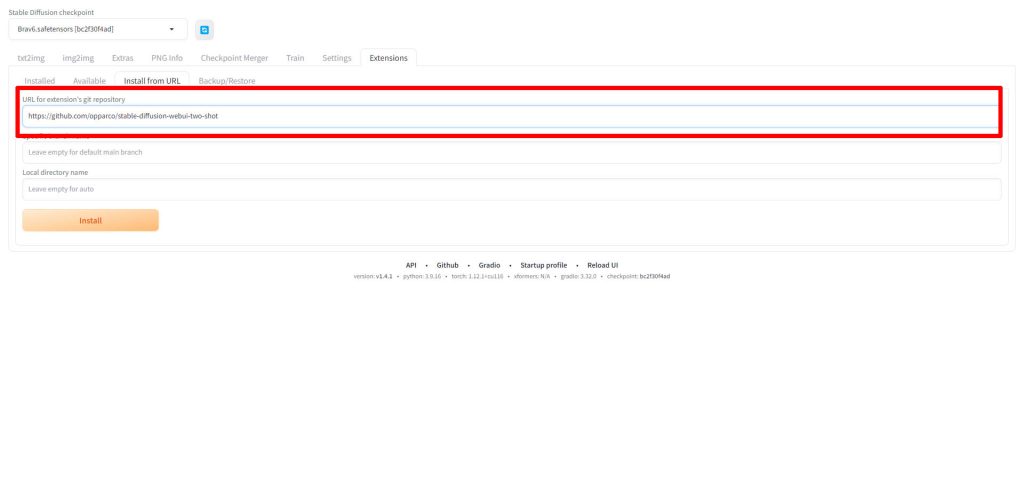Switch to the txt2img tab

pyautogui.click(x=31, y=58)
